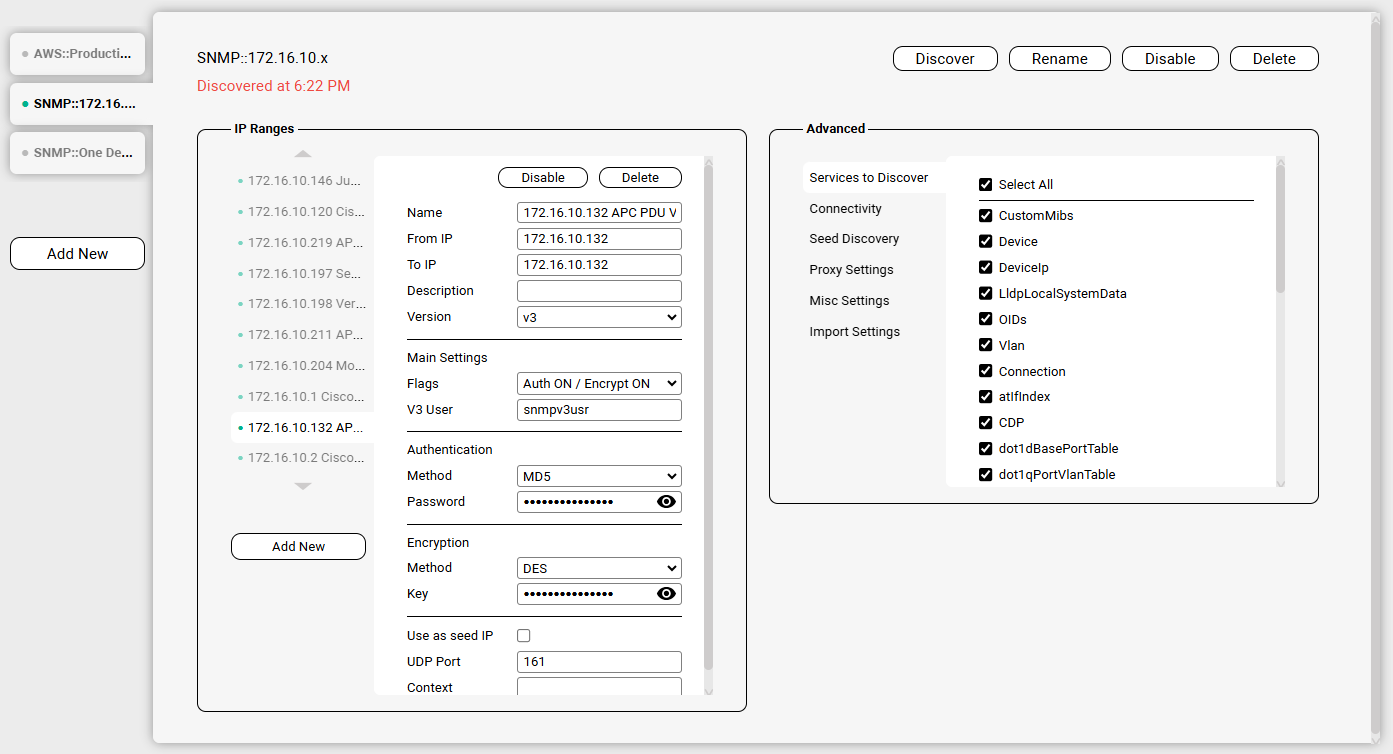Click the Discover button
The width and height of the screenshot is (1393, 754).
pos(945,59)
